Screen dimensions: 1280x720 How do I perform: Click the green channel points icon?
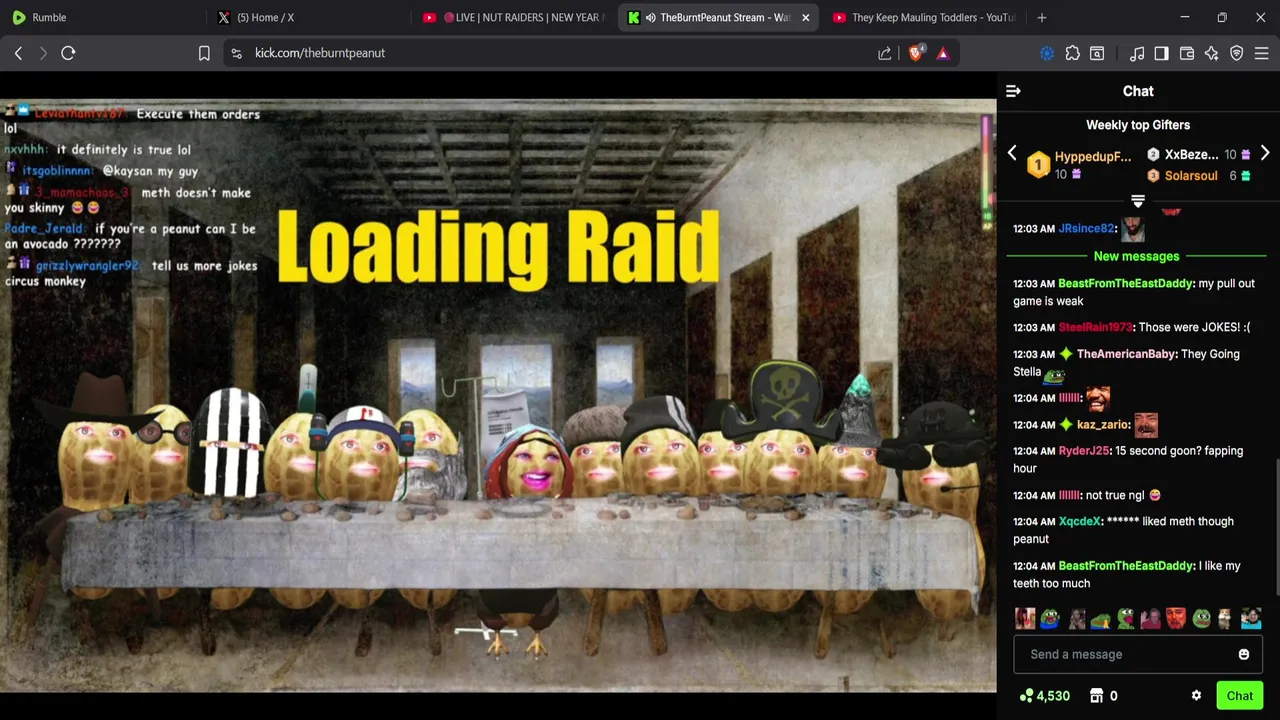[1026, 696]
